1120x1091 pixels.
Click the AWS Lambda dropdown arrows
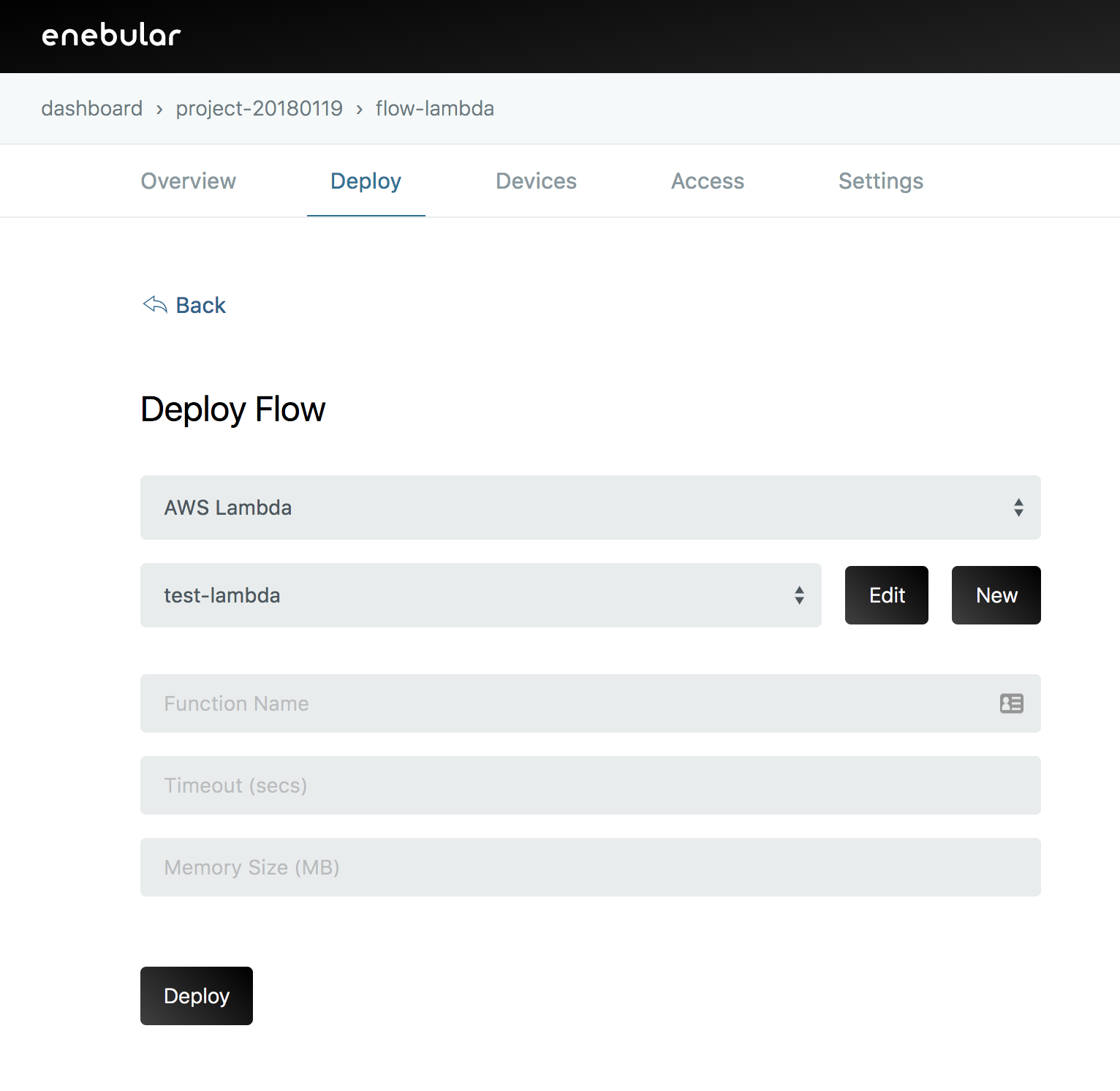coord(1018,507)
